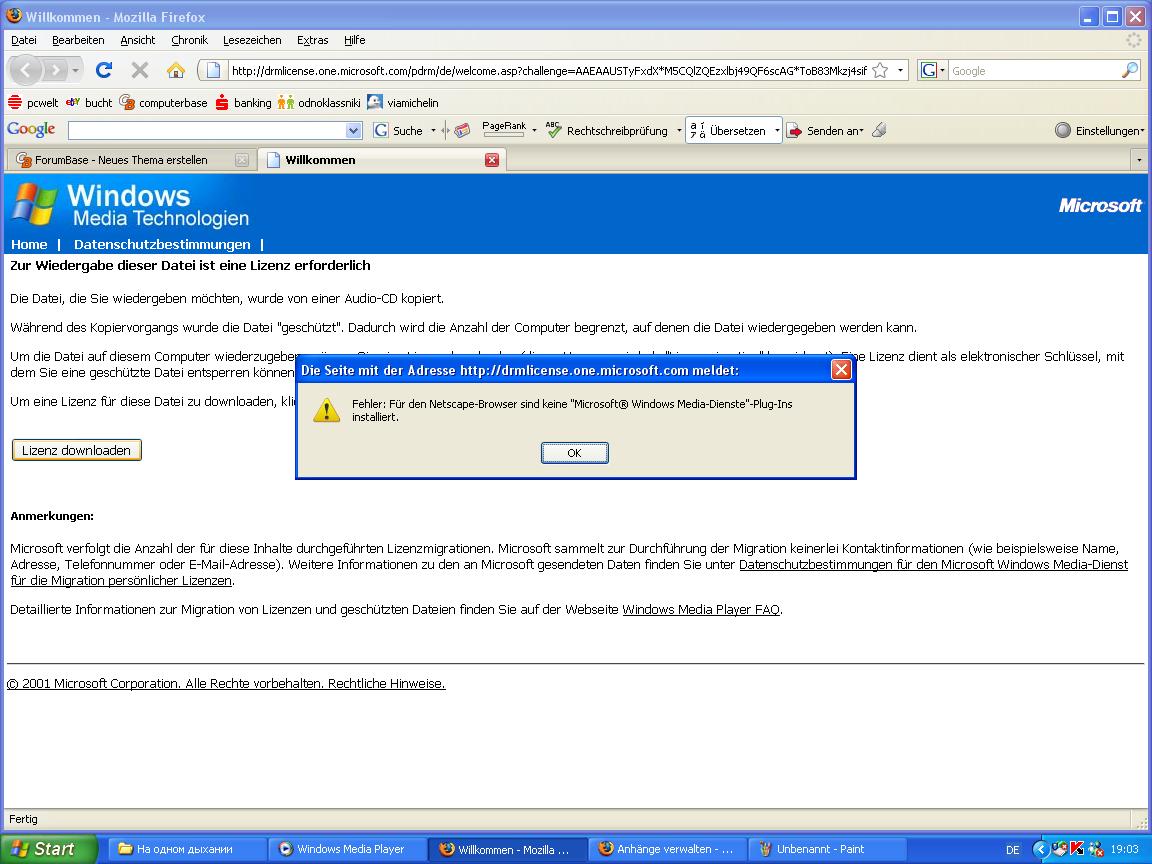Open the navigation history dropdown arrow
This screenshot has width=1152, height=864.
[75, 71]
